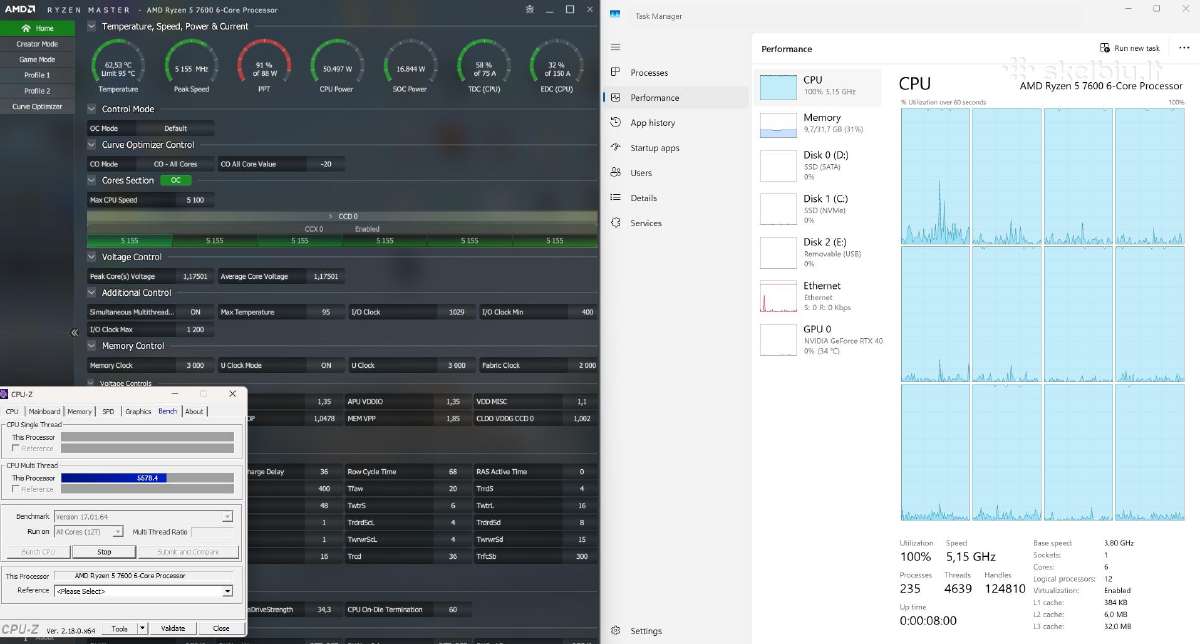Screen dimensions: 1200x644
Task: Click the CPU Power gauge
Action: point(337,68)
